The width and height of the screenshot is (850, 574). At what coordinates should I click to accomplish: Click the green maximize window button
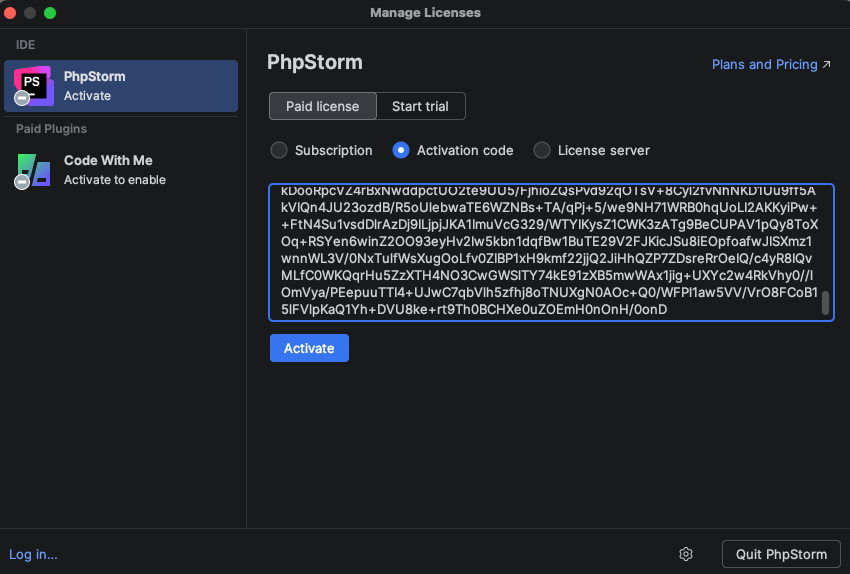(50, 13)
